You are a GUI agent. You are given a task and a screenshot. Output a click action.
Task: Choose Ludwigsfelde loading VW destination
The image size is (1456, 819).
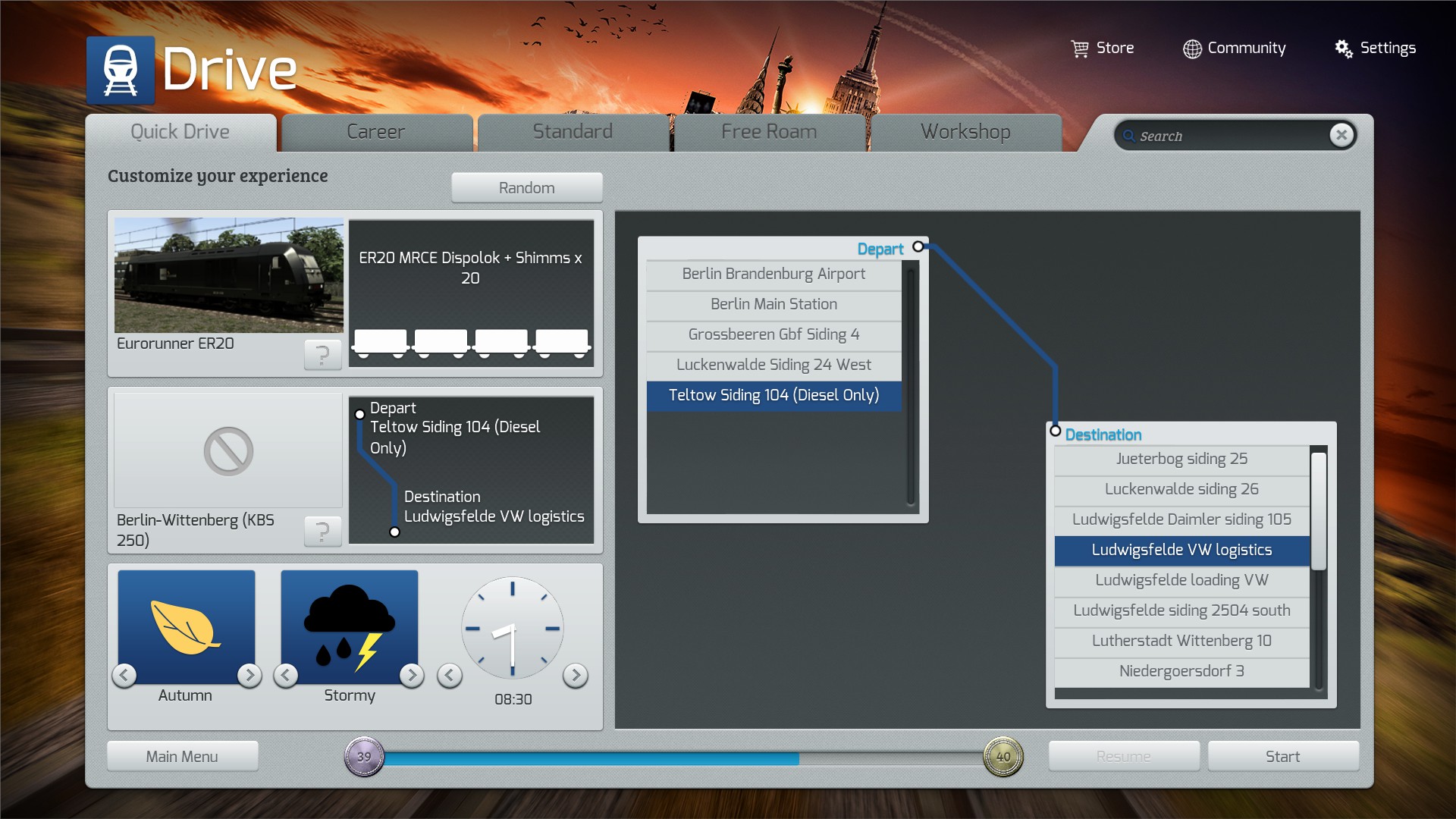pos(1181,580)
